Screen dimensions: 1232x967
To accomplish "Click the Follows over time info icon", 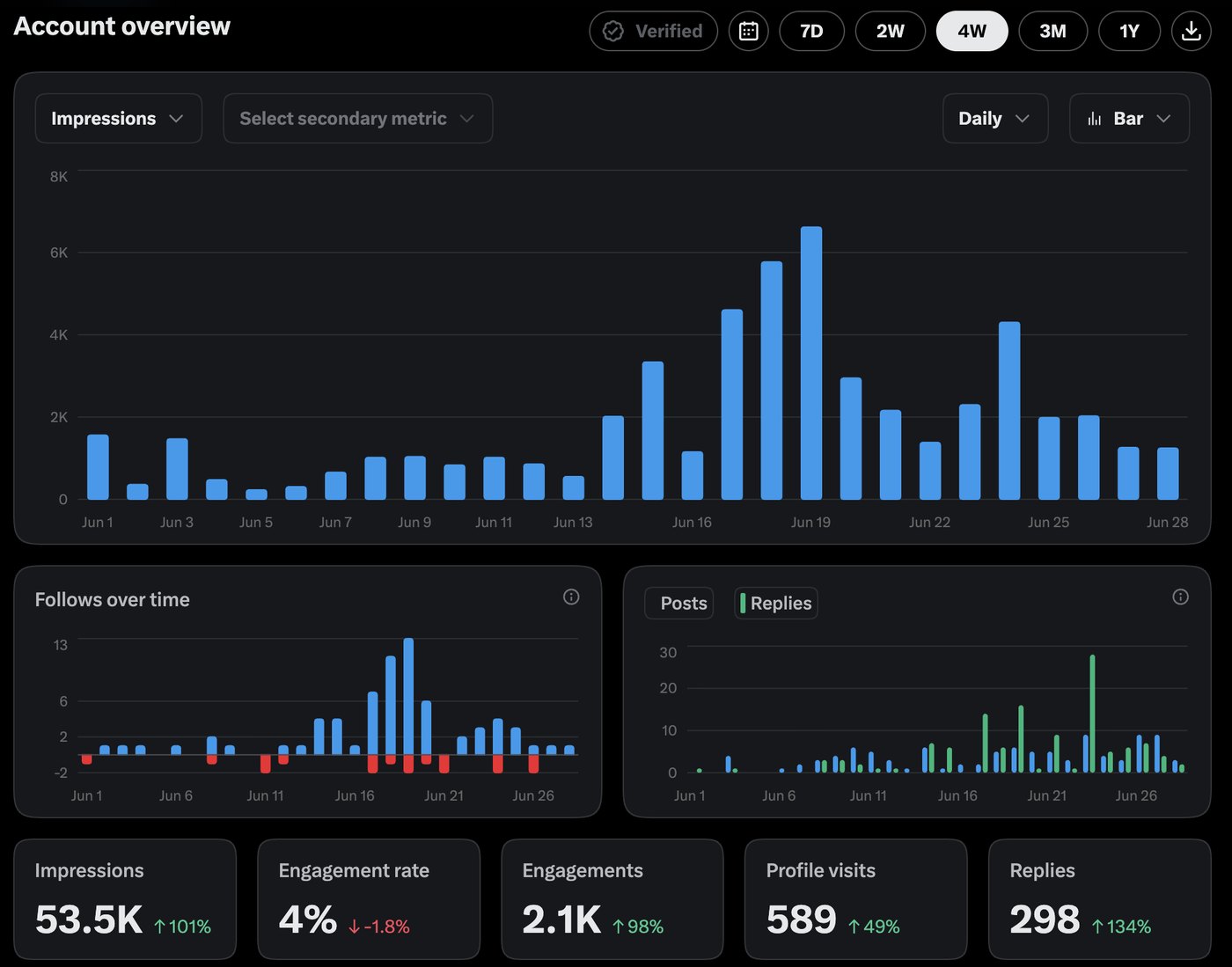I will pos(571,597).
